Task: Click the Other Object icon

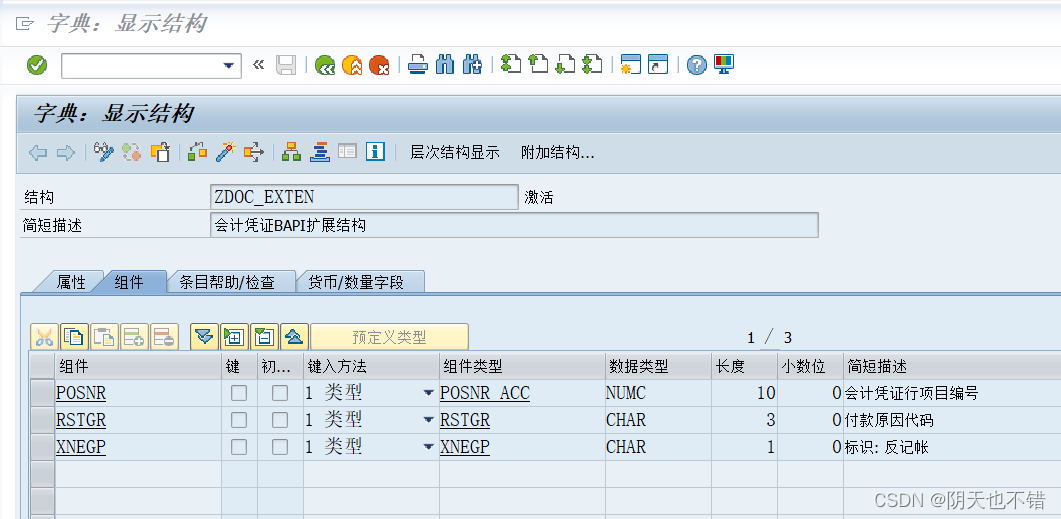Action: click(160, 152)
